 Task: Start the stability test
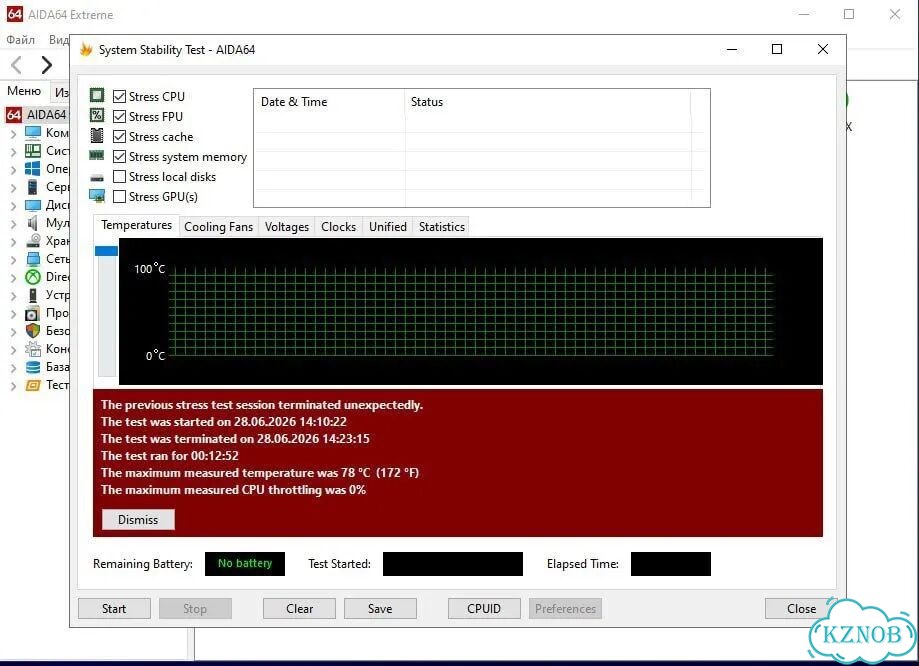click(114, 609)
